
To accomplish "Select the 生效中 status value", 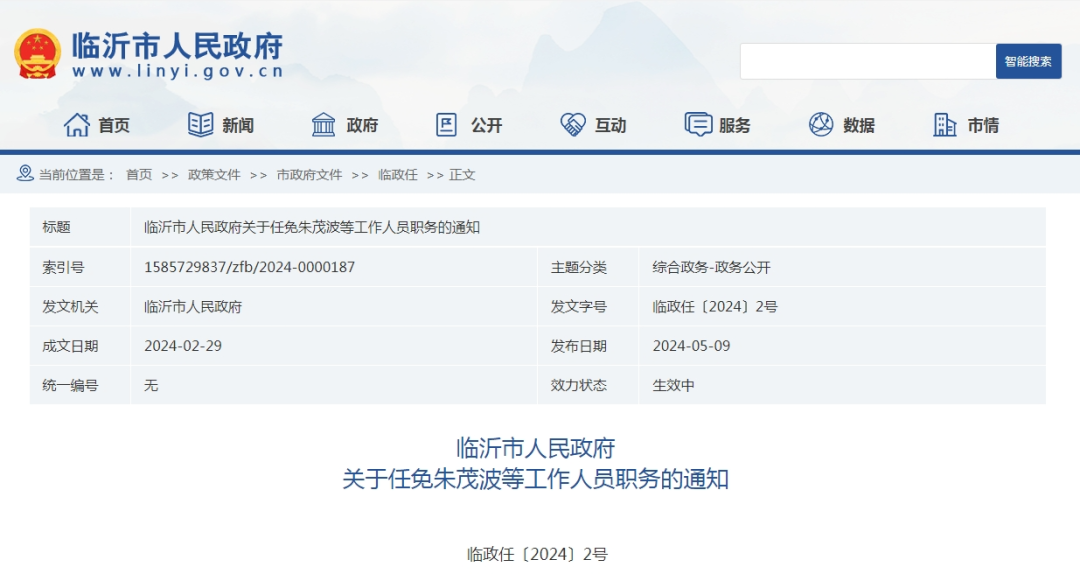I will (x=673, y=386).
